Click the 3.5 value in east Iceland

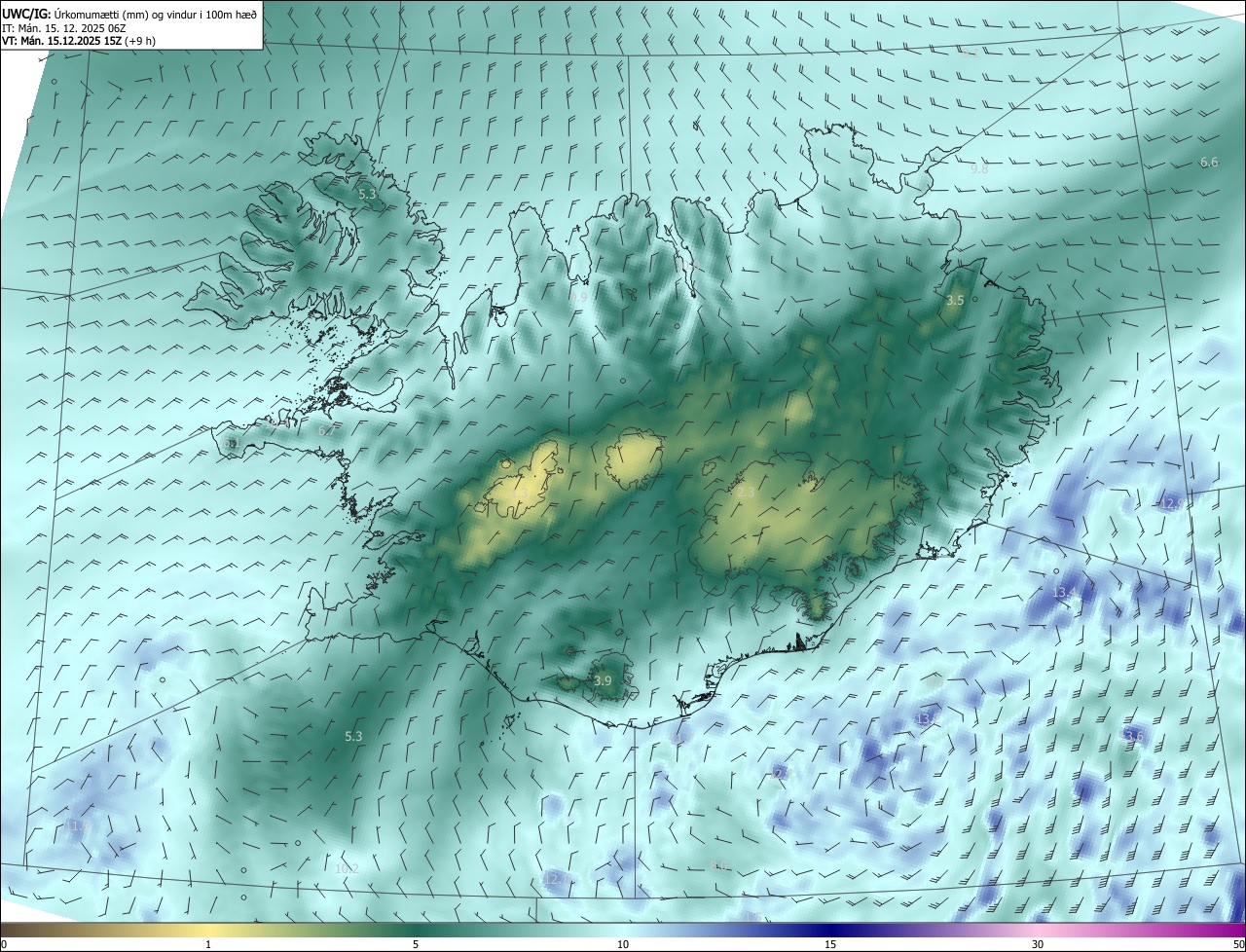[x=955, y=301]
